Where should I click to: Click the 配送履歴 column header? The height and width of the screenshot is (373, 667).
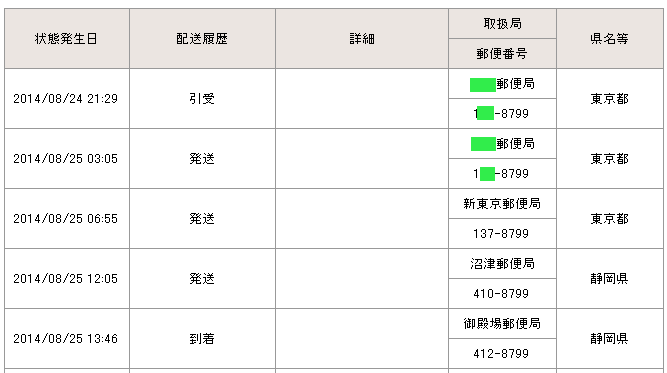(202, 39)
